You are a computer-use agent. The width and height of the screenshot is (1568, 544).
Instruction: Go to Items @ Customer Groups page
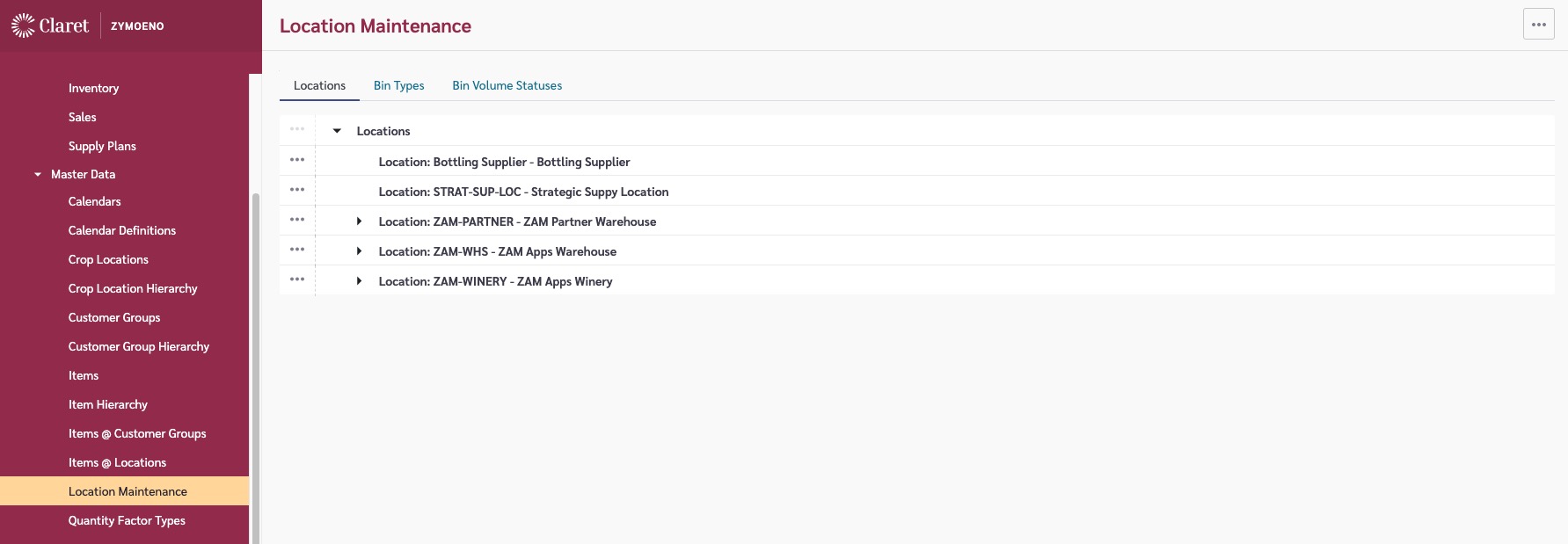[137, 433]
